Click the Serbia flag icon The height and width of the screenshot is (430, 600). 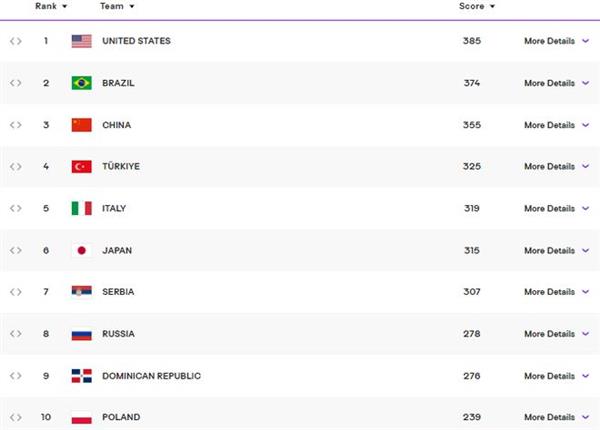click(x=82, y=292)
